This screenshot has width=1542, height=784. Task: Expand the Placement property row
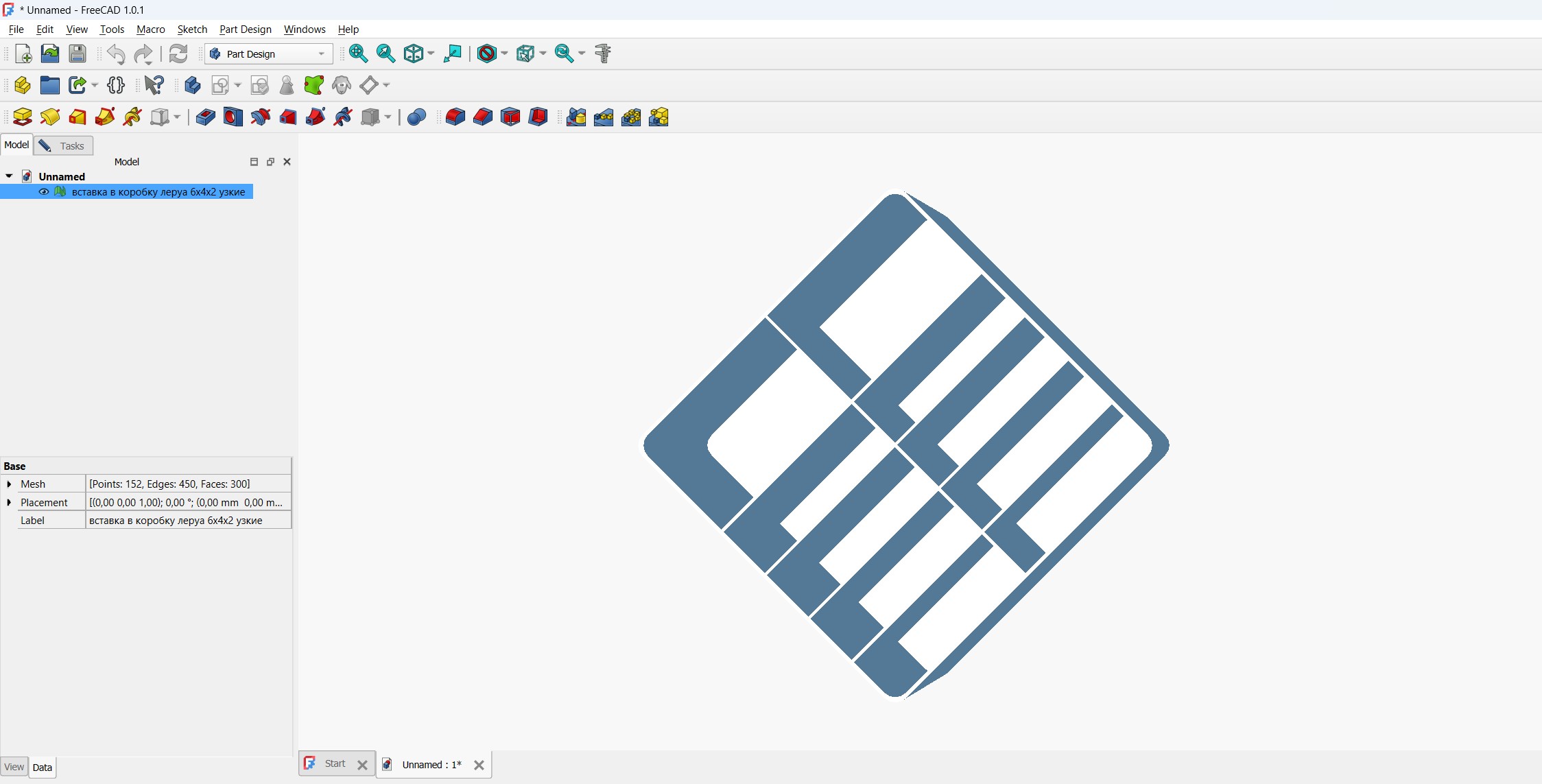point(9,503)
